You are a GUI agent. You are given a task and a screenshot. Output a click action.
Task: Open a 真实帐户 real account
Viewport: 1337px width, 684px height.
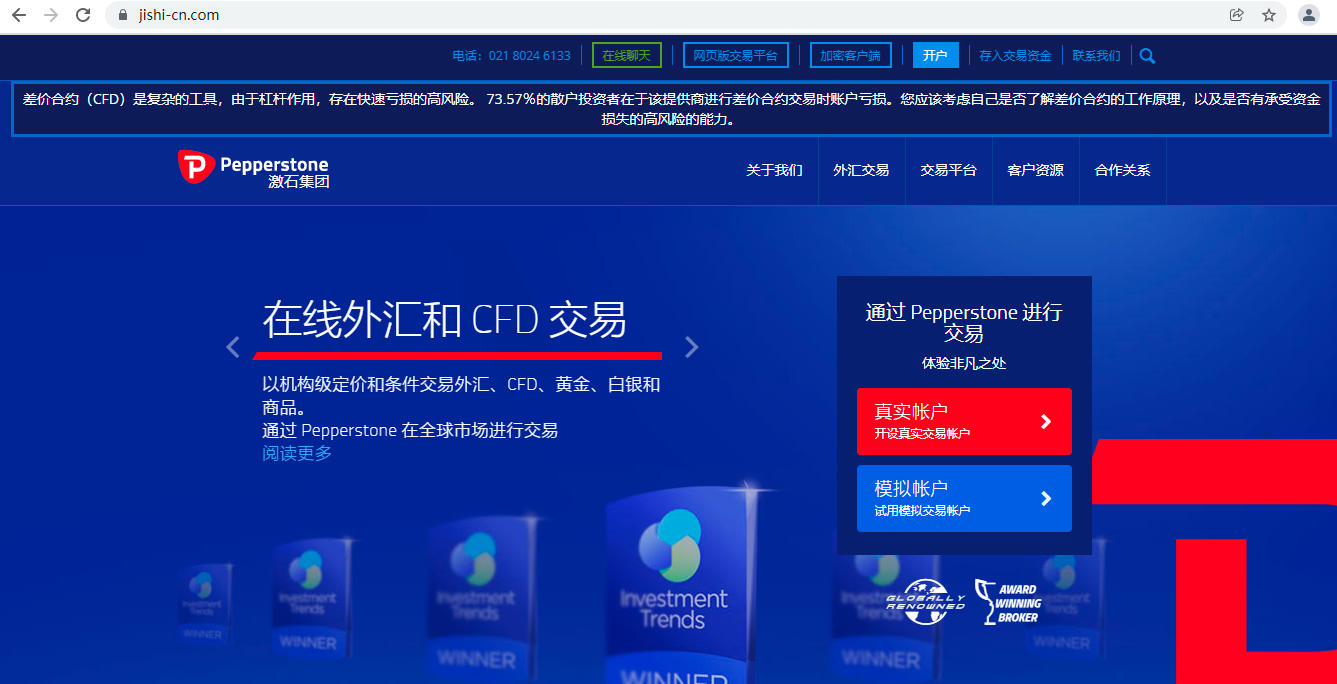pyautogui.click(x=964, y=421)
